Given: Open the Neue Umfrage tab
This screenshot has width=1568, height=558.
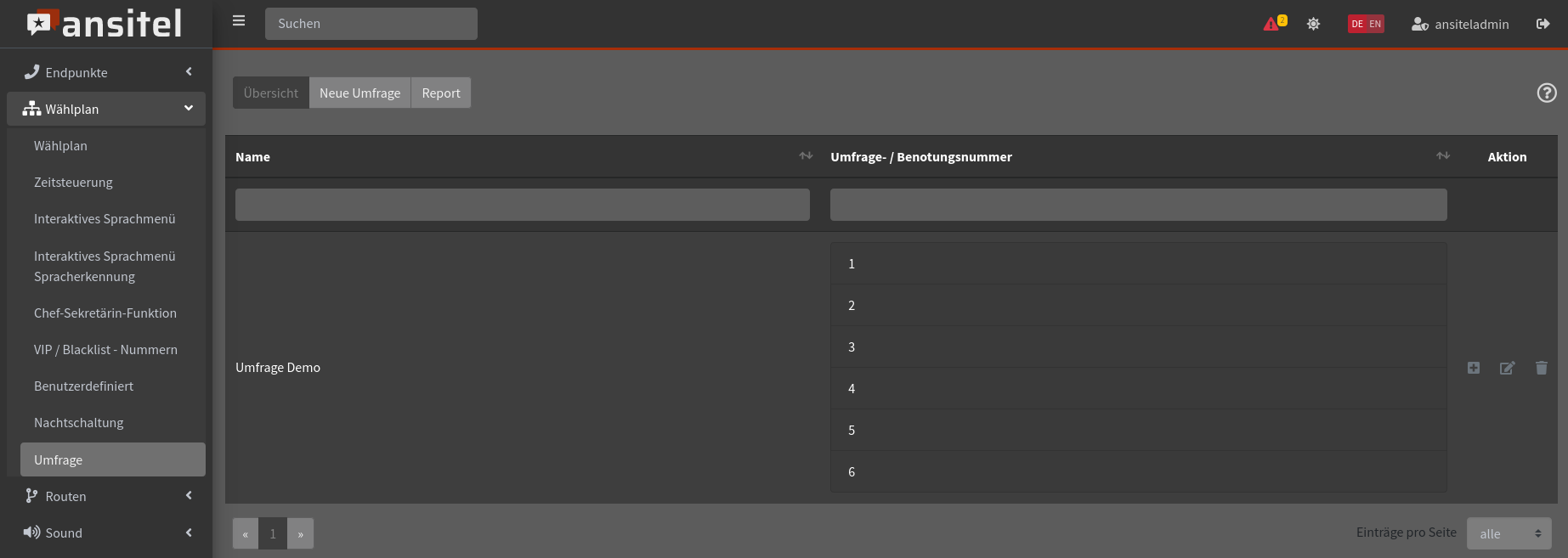Looking at the screenshot, I should pyautogui.click(x=359, y=93).
